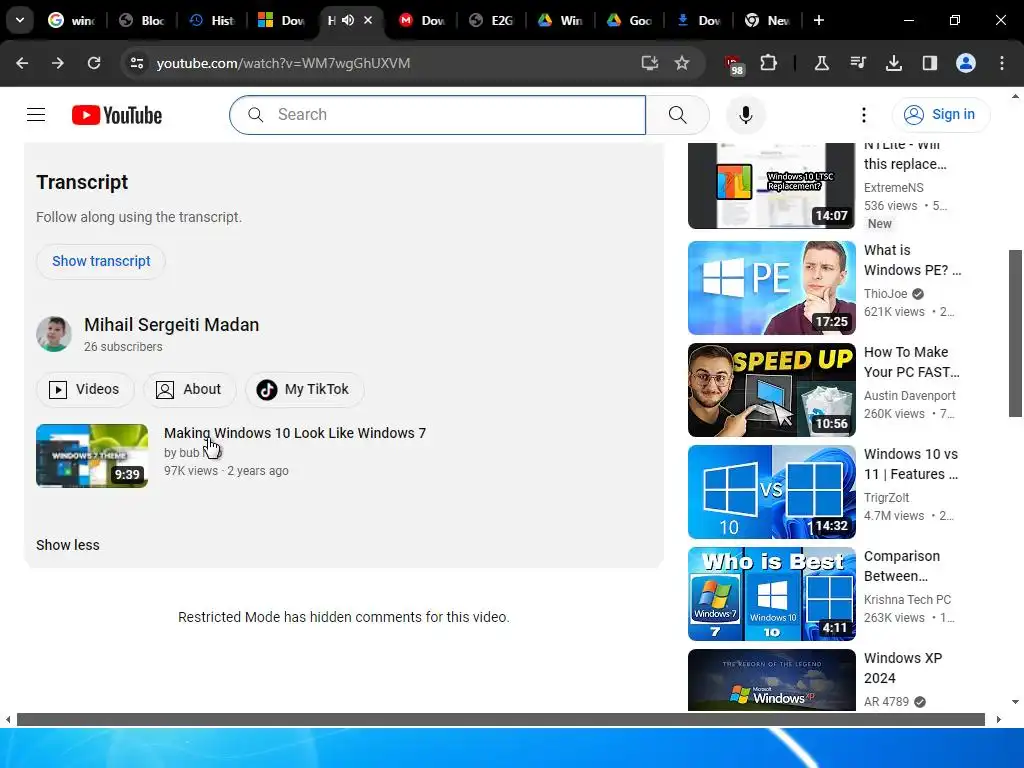Open the ThioJoe channel name

[x=886, y=294]
